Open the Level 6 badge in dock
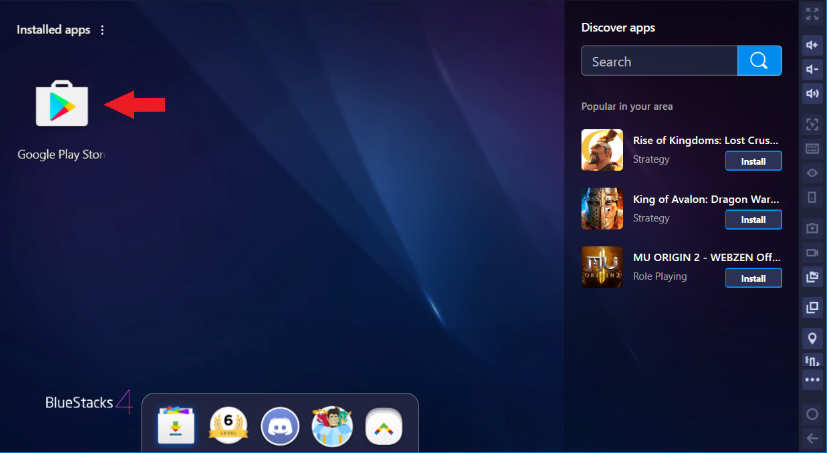 (x=228, y=425)
